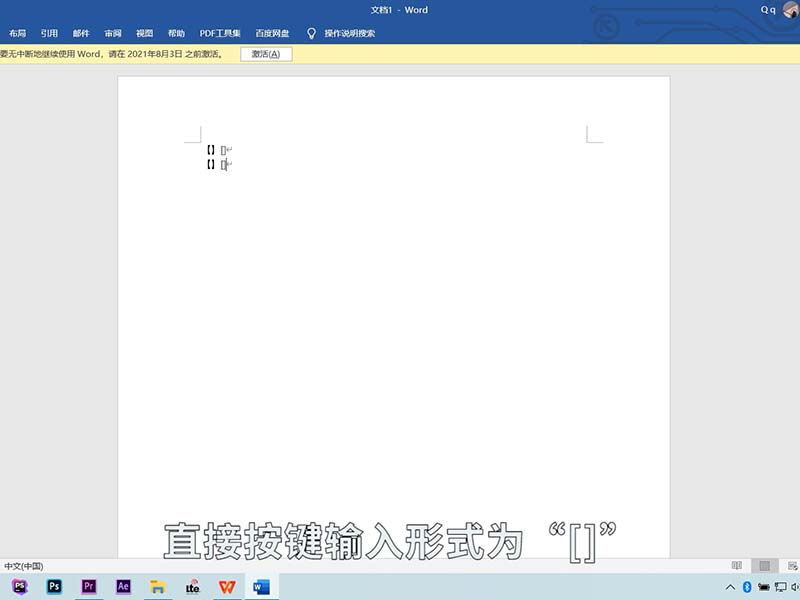Place cursor at end of second line
800x600 pixels.
pos(227,165)
